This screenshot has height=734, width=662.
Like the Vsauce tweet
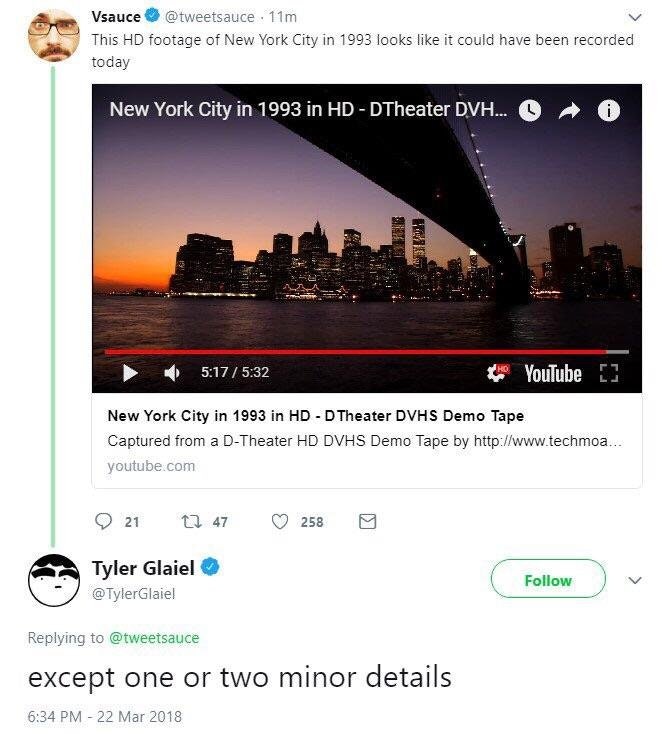[280, 521]
